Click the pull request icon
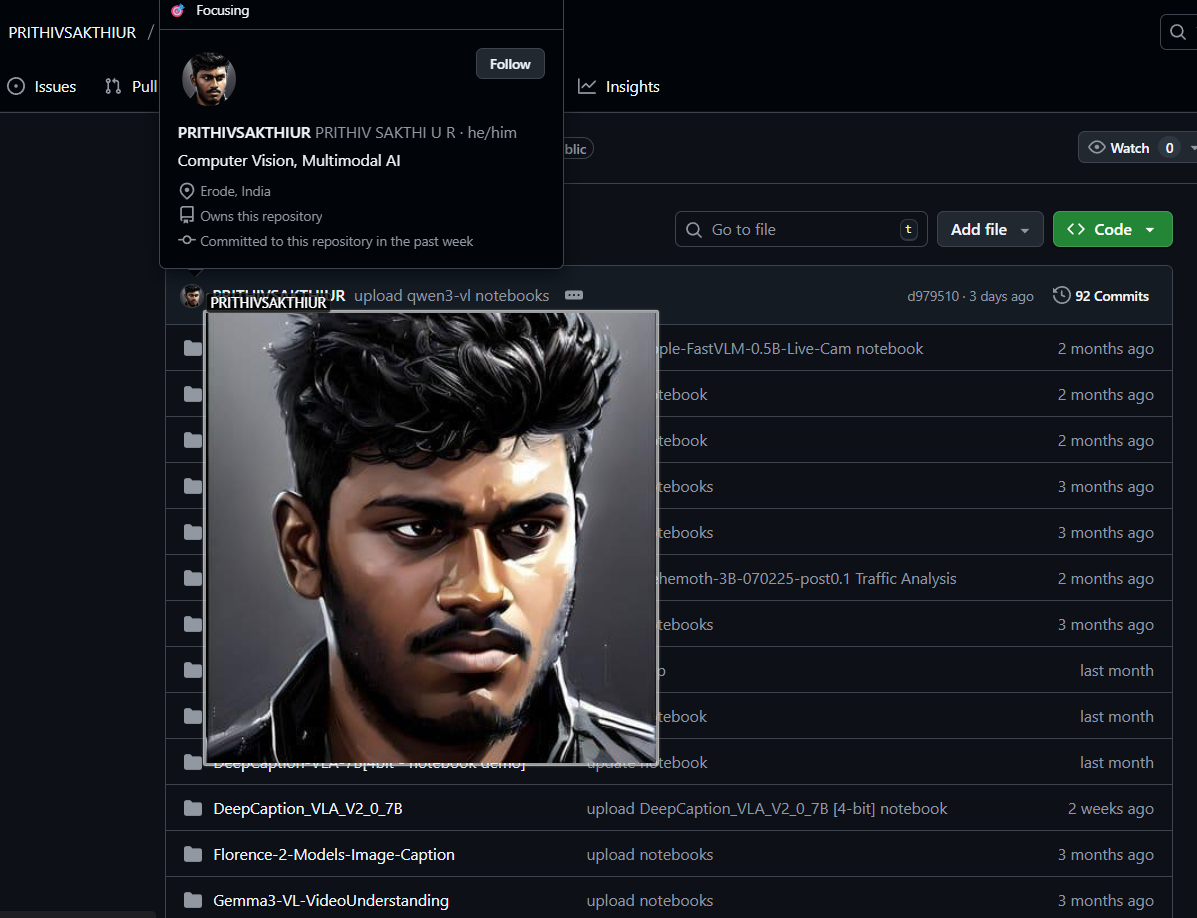 click(x=113, y=86)
